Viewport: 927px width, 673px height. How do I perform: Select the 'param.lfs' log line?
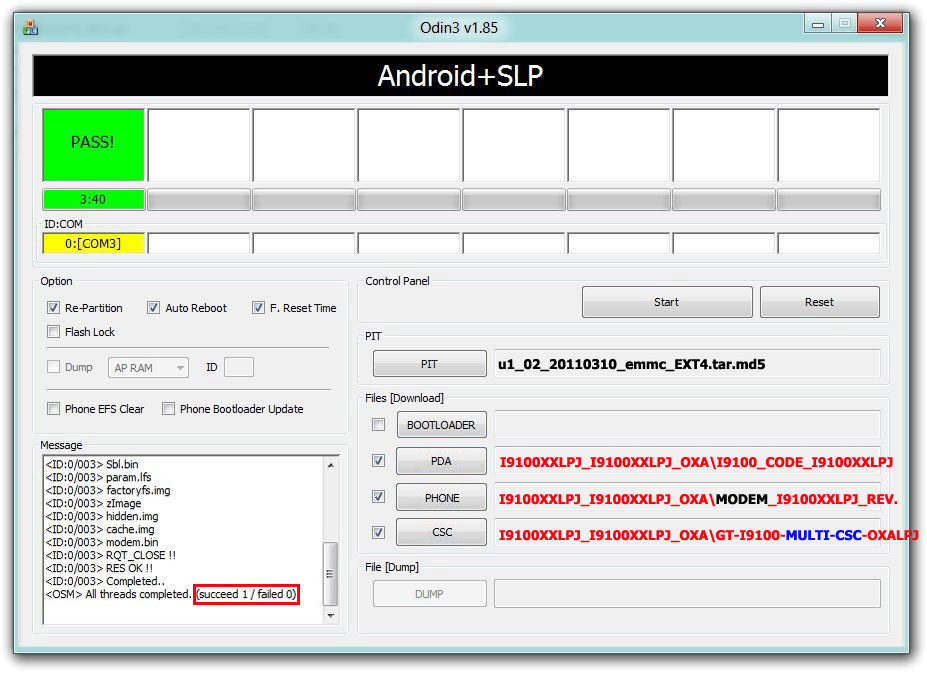point(99,477)
